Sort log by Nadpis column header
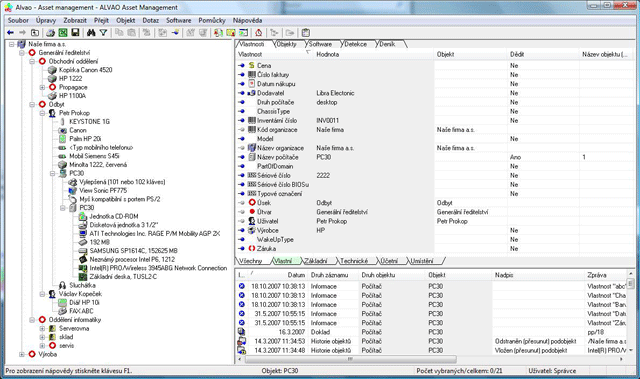The width and height of the screenshot is (640, 379). (x=538, y=275)
